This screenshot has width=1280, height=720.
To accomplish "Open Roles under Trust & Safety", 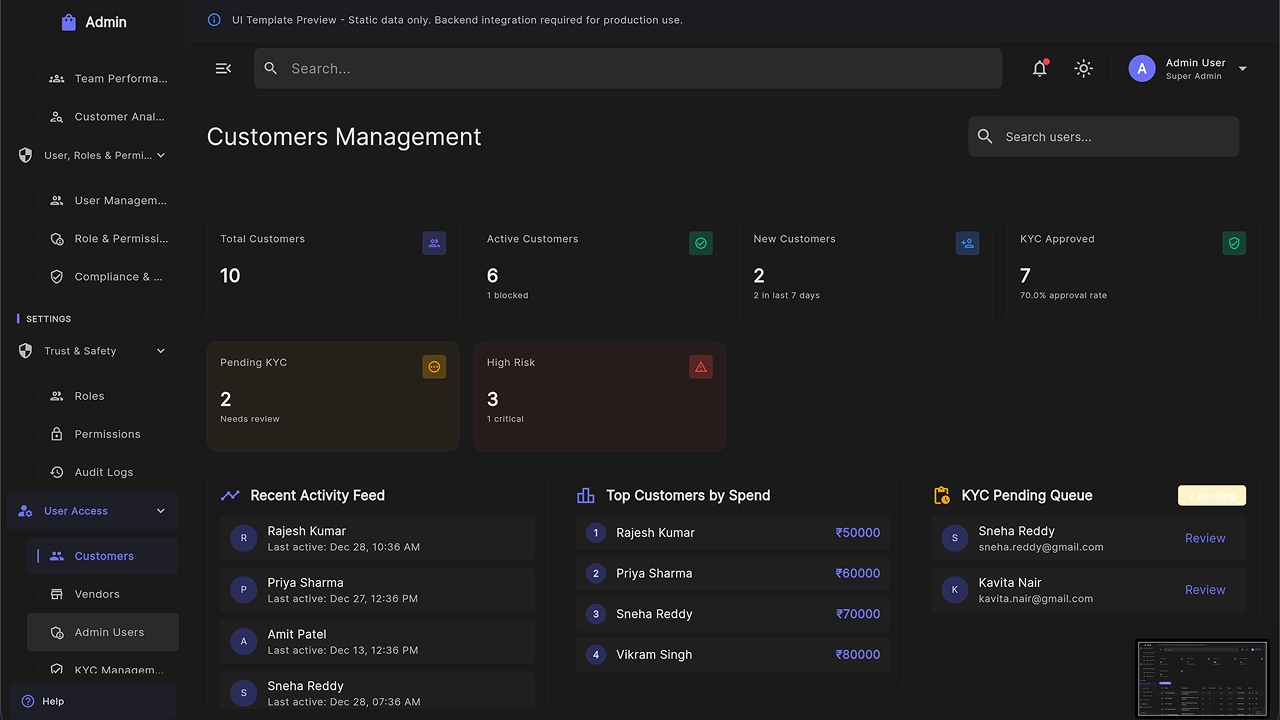I will pyautogui.click(x=103, y=396).
